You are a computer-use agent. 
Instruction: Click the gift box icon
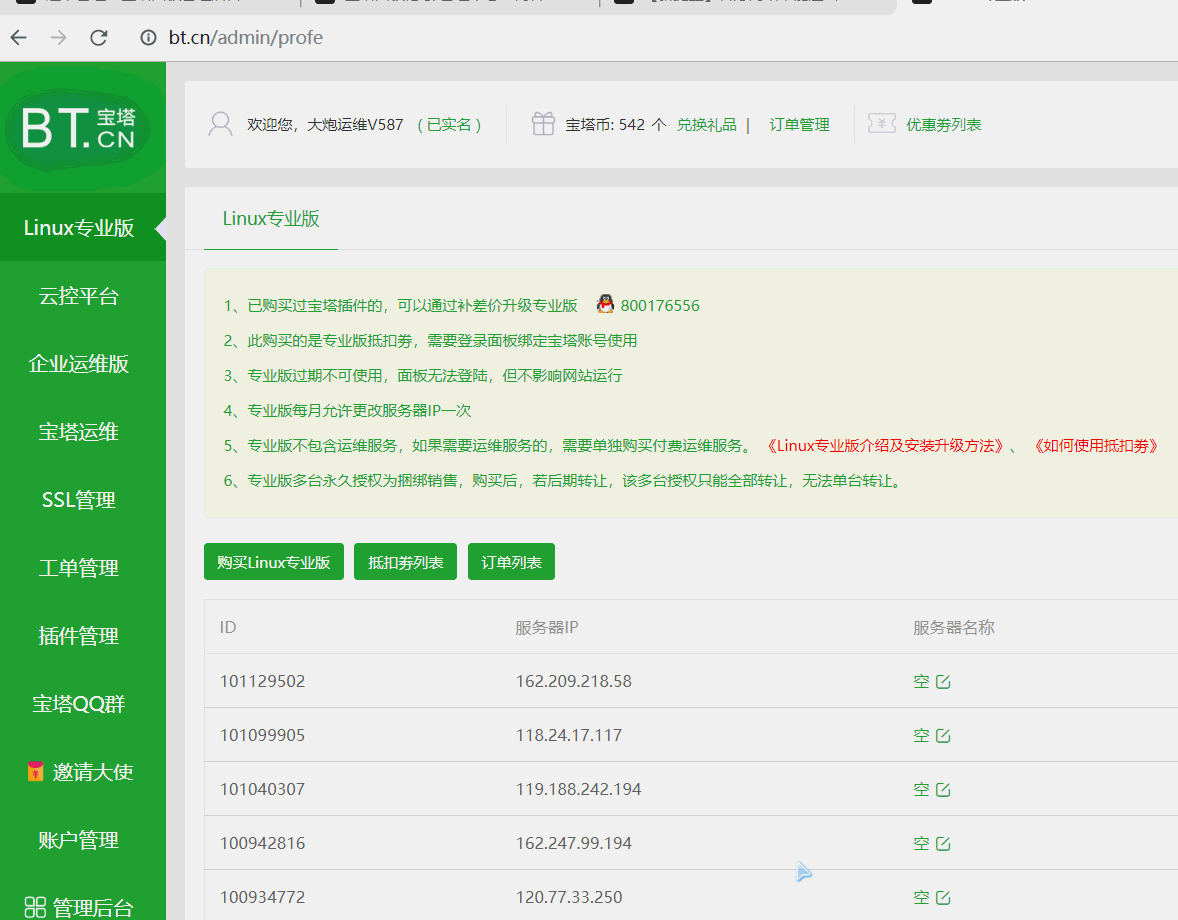coord(543,124)
